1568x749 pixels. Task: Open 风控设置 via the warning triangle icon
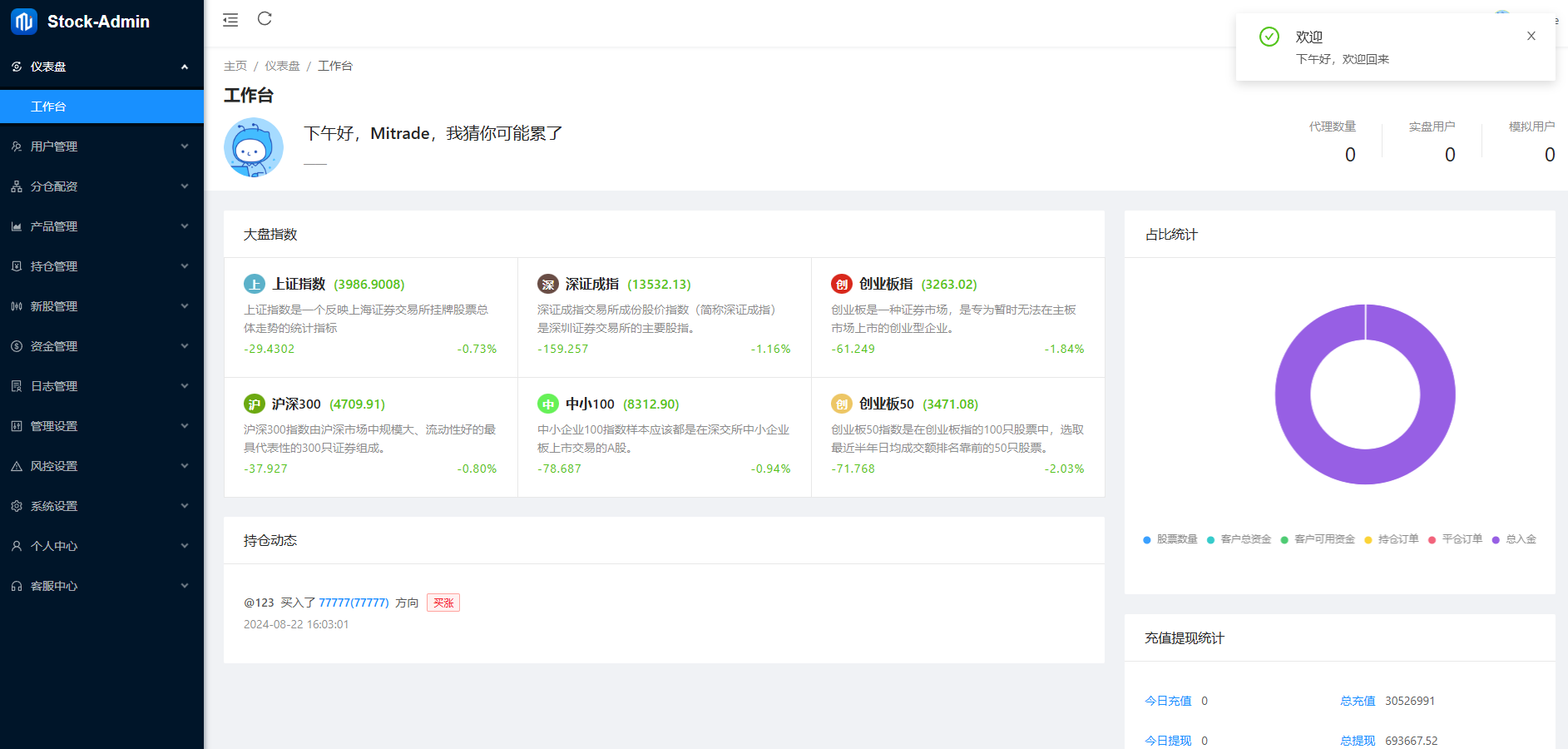[x=16, y=465]
